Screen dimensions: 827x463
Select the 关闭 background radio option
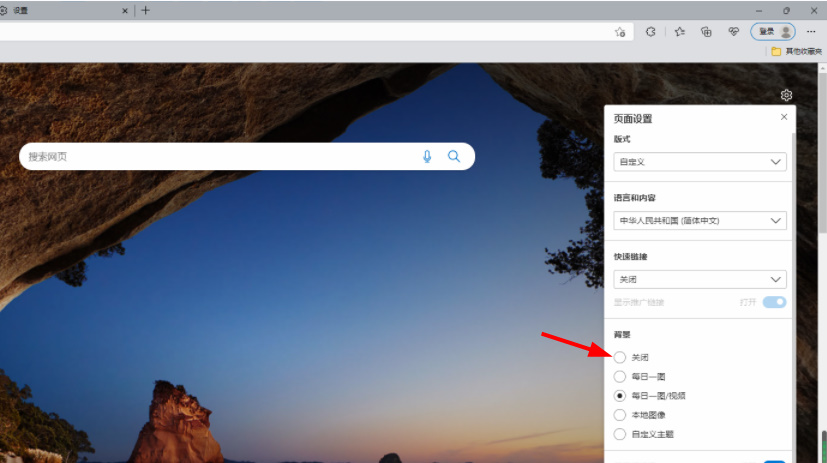tap(620, 357)
